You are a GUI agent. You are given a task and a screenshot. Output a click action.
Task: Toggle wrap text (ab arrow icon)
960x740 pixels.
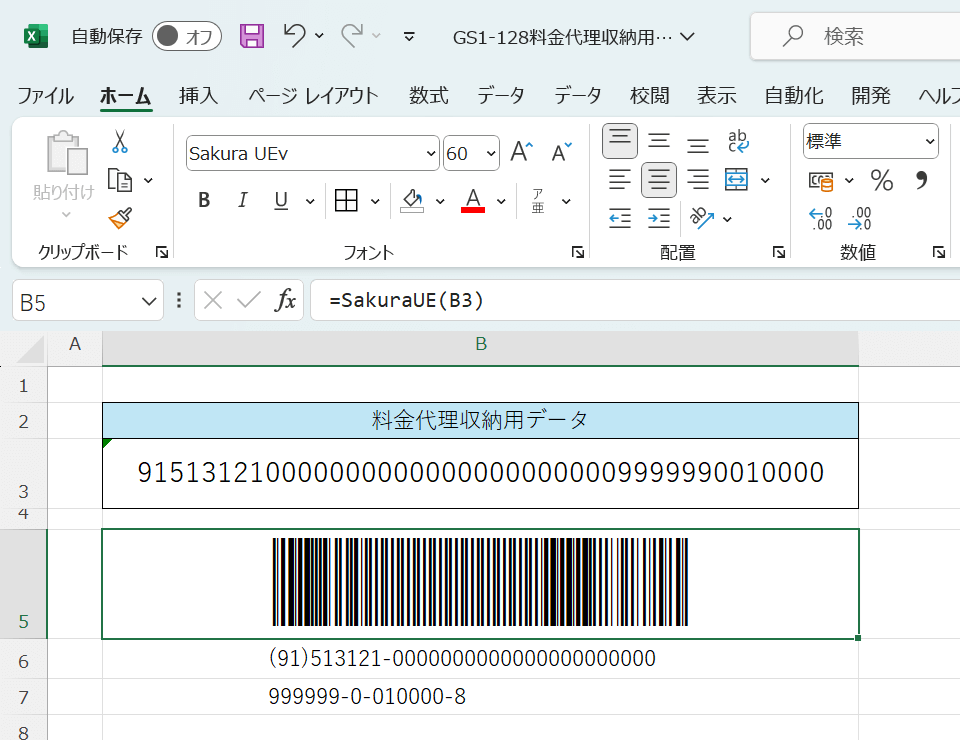738,141
